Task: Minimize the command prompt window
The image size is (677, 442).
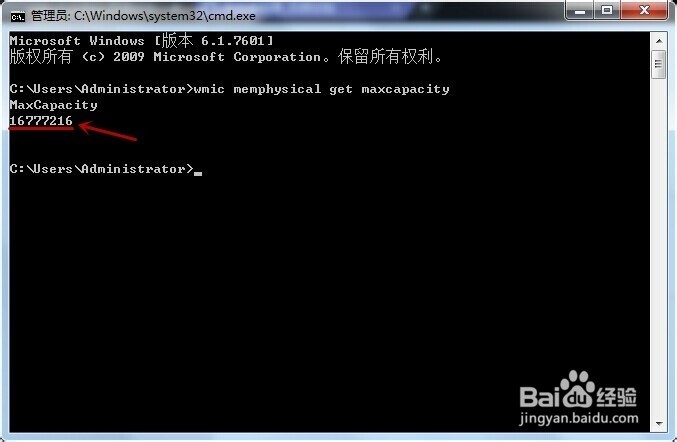Action: (x=579, y=10)
